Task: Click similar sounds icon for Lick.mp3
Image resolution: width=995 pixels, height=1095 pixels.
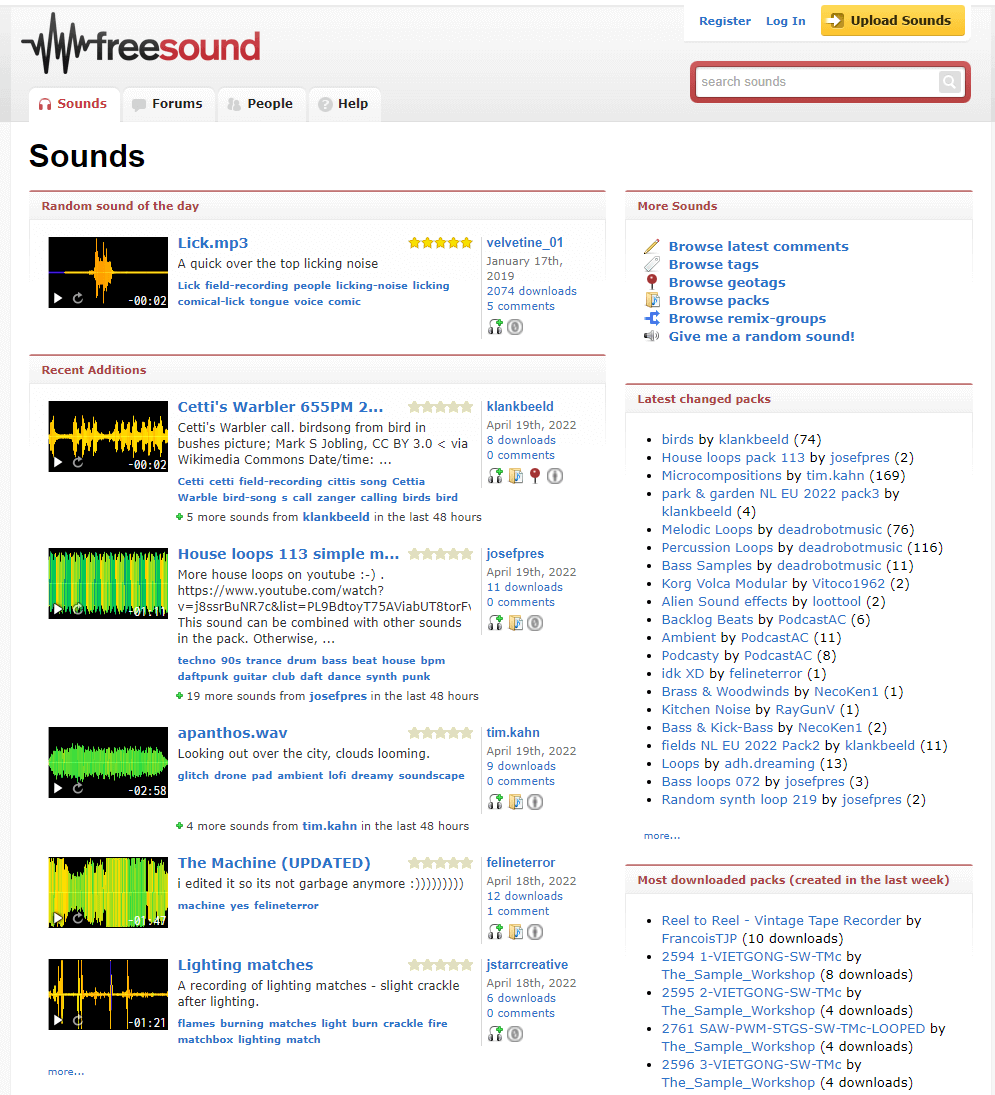Action: 495,327
